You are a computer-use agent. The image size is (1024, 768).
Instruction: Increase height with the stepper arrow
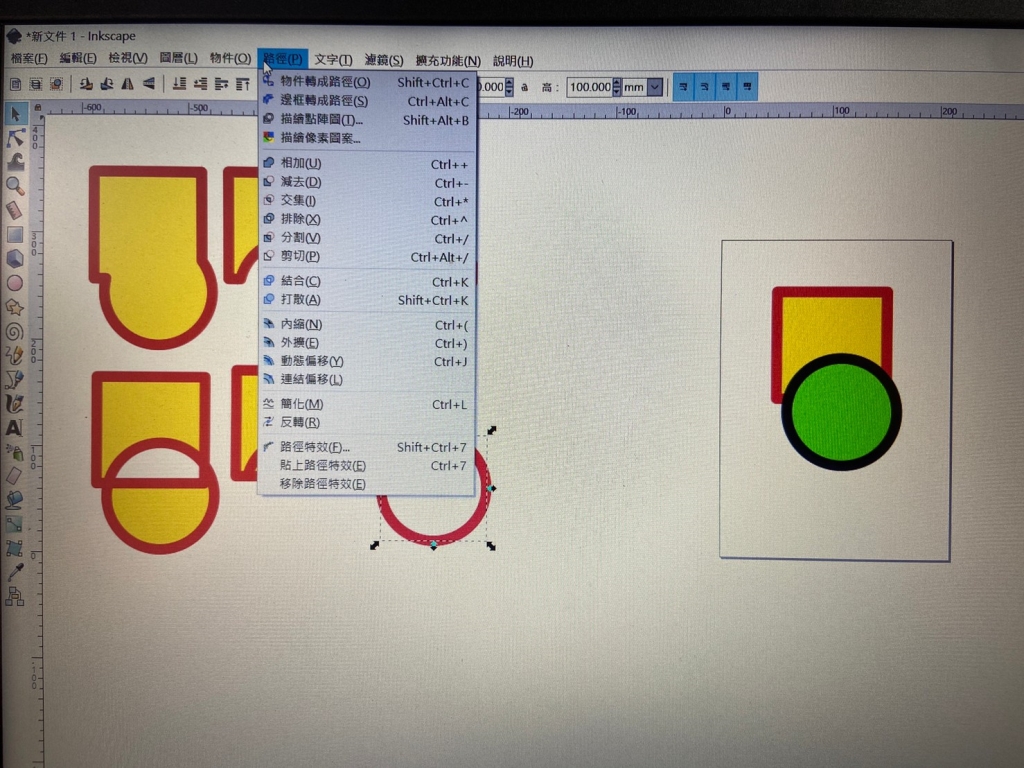616,83
